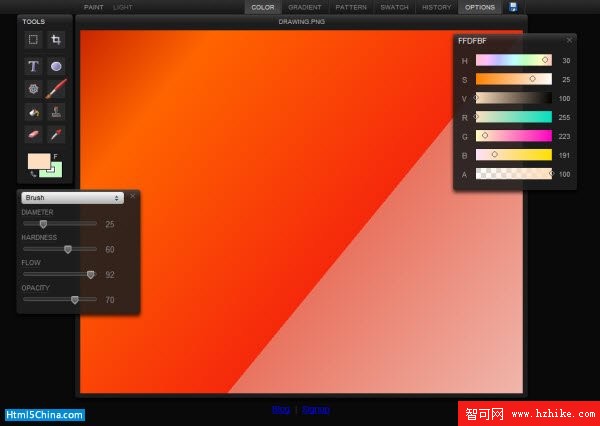Adjust the DIAMETER slider handle
The height and width of the screenshot is (426, 600).
tap(43, 224)
